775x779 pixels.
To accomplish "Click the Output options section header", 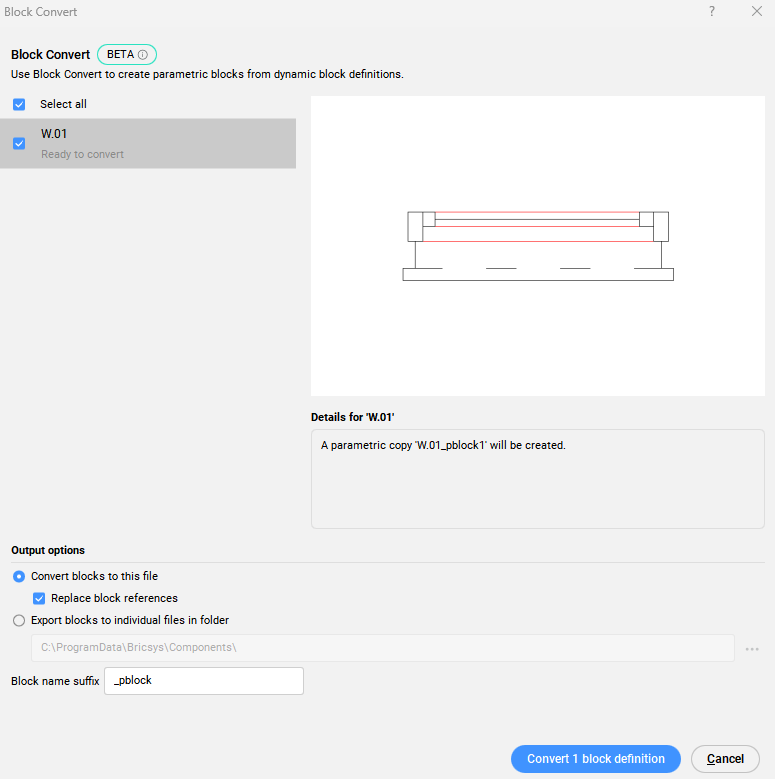I will point(48,550).
